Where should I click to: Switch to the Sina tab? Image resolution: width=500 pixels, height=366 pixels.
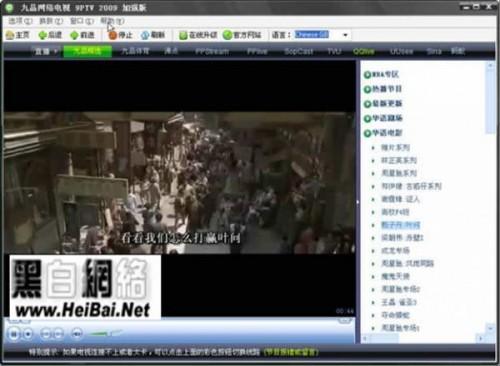[434, 51]
